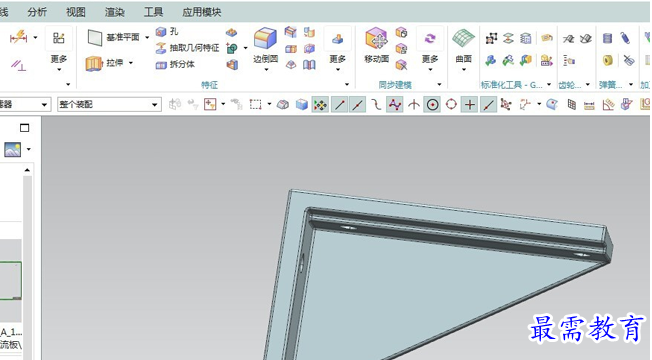Open the 更多 button in 特征 group

[338, 49]
